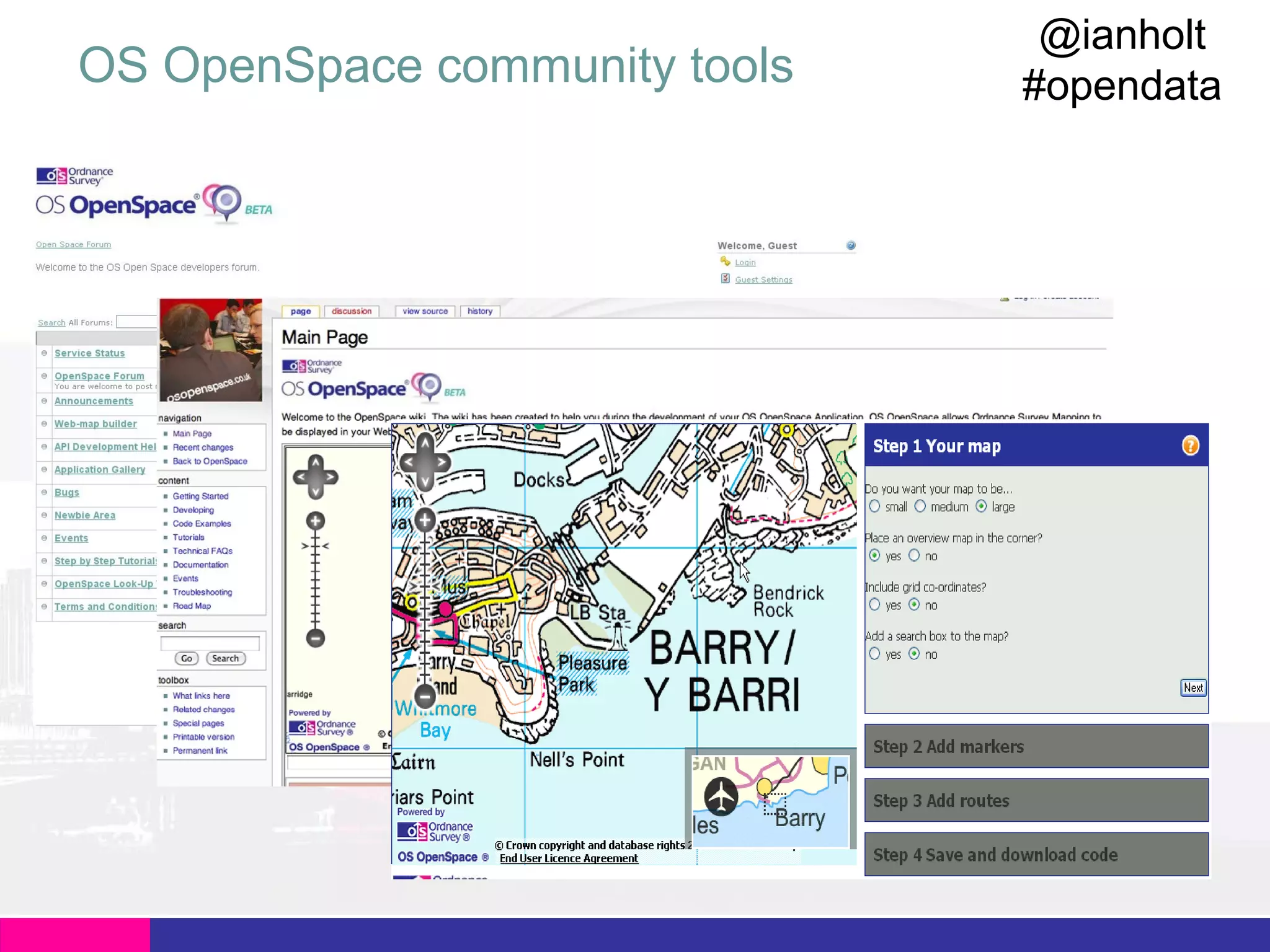Pan the Barry map down with arrow
Screen dimensions: 1270x952
[425, 482]
